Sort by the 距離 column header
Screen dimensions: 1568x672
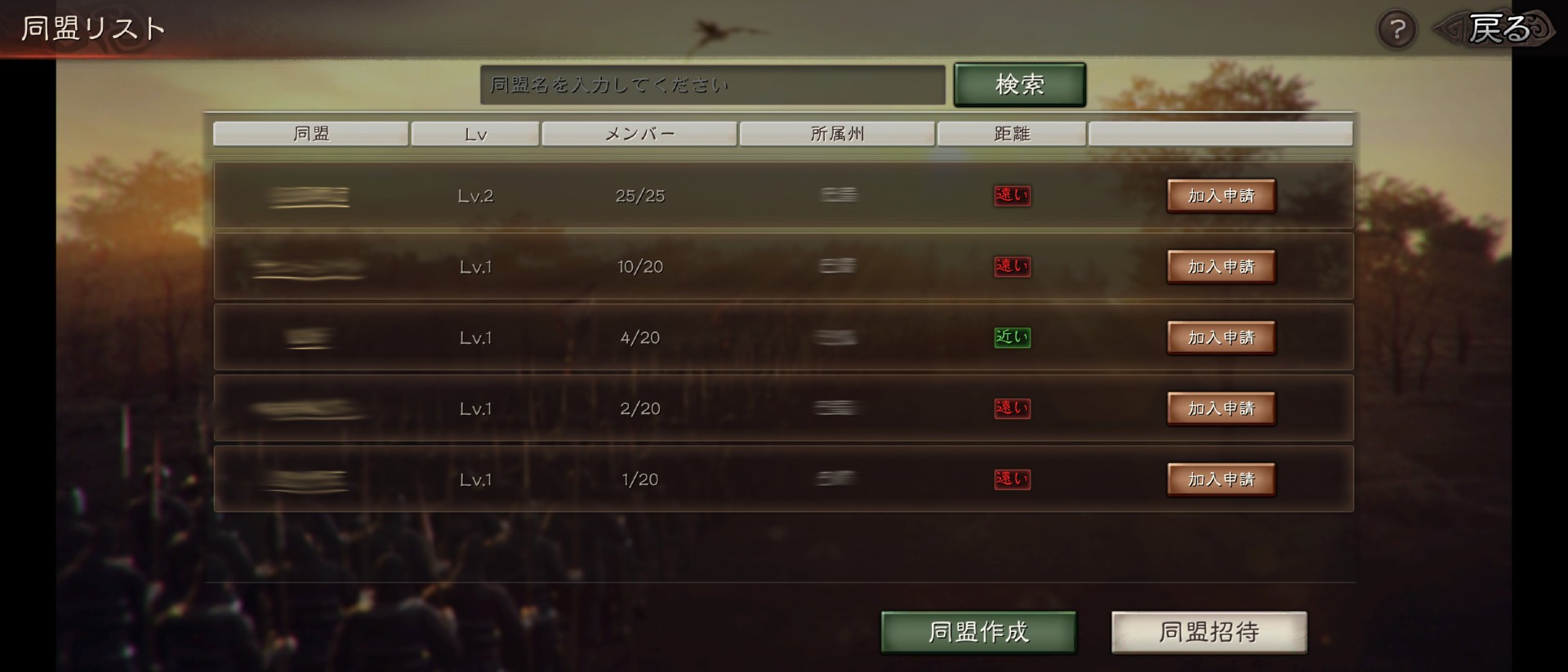tap(1012, 134)
